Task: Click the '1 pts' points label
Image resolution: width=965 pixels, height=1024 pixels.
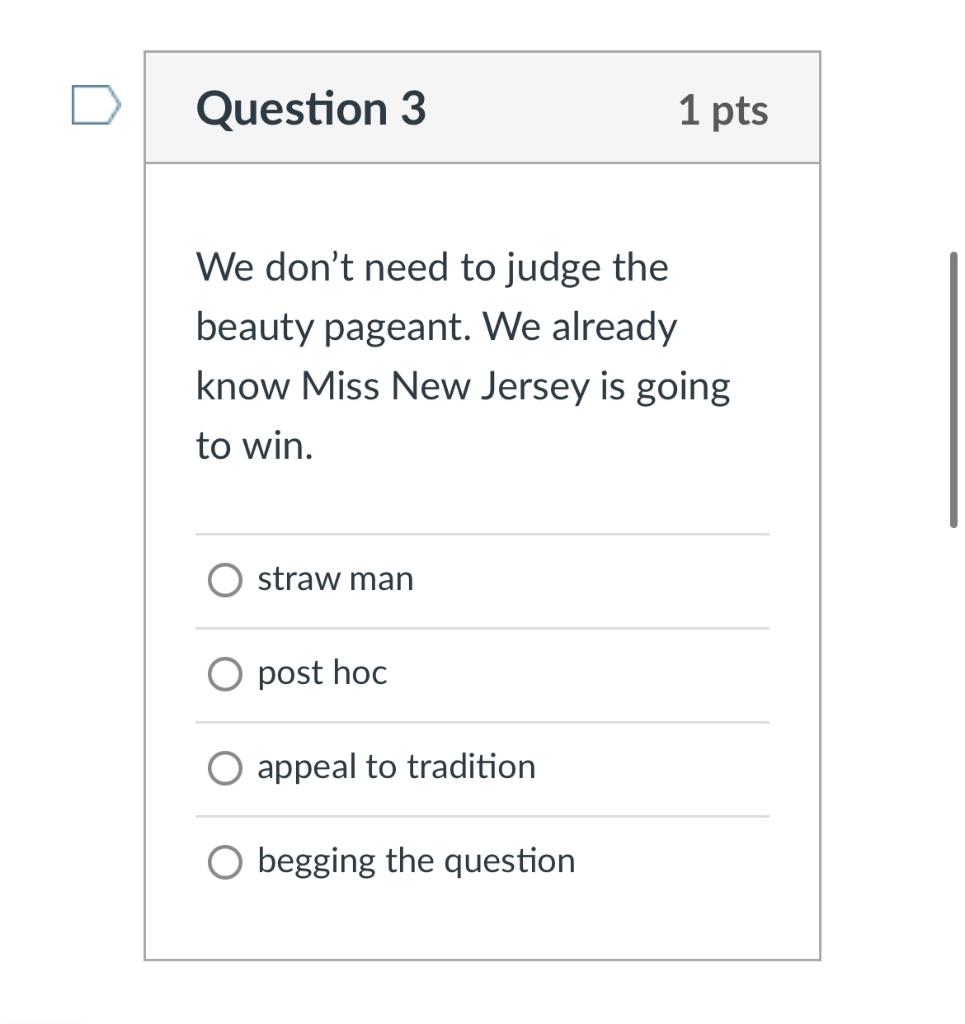Action: tap(723, 109)
